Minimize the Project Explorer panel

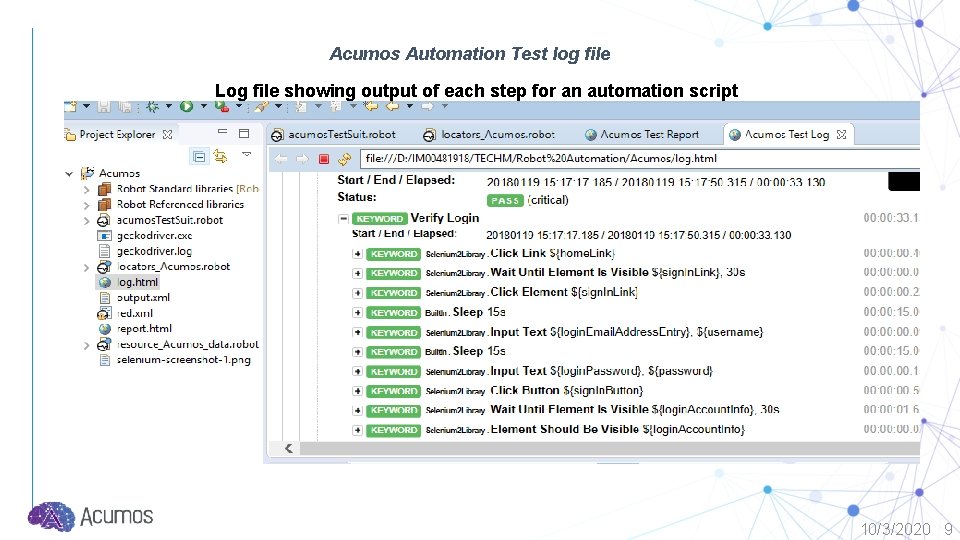pos(222,132)
